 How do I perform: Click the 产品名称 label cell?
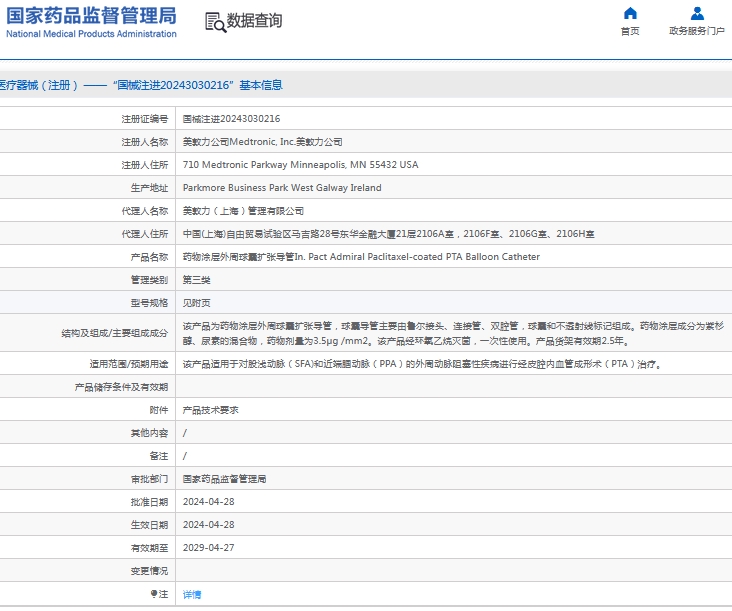88,257
